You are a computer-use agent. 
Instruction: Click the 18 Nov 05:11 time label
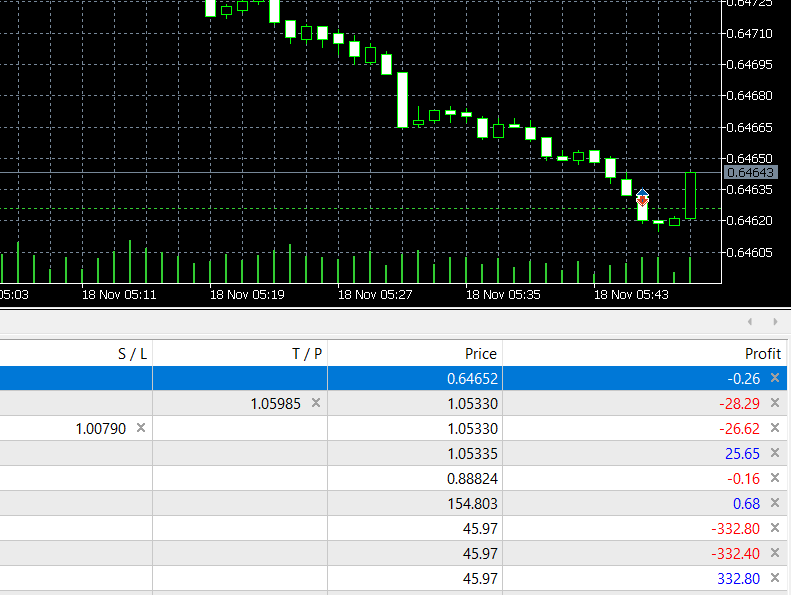pyautogui.click(x=119, y=295)
